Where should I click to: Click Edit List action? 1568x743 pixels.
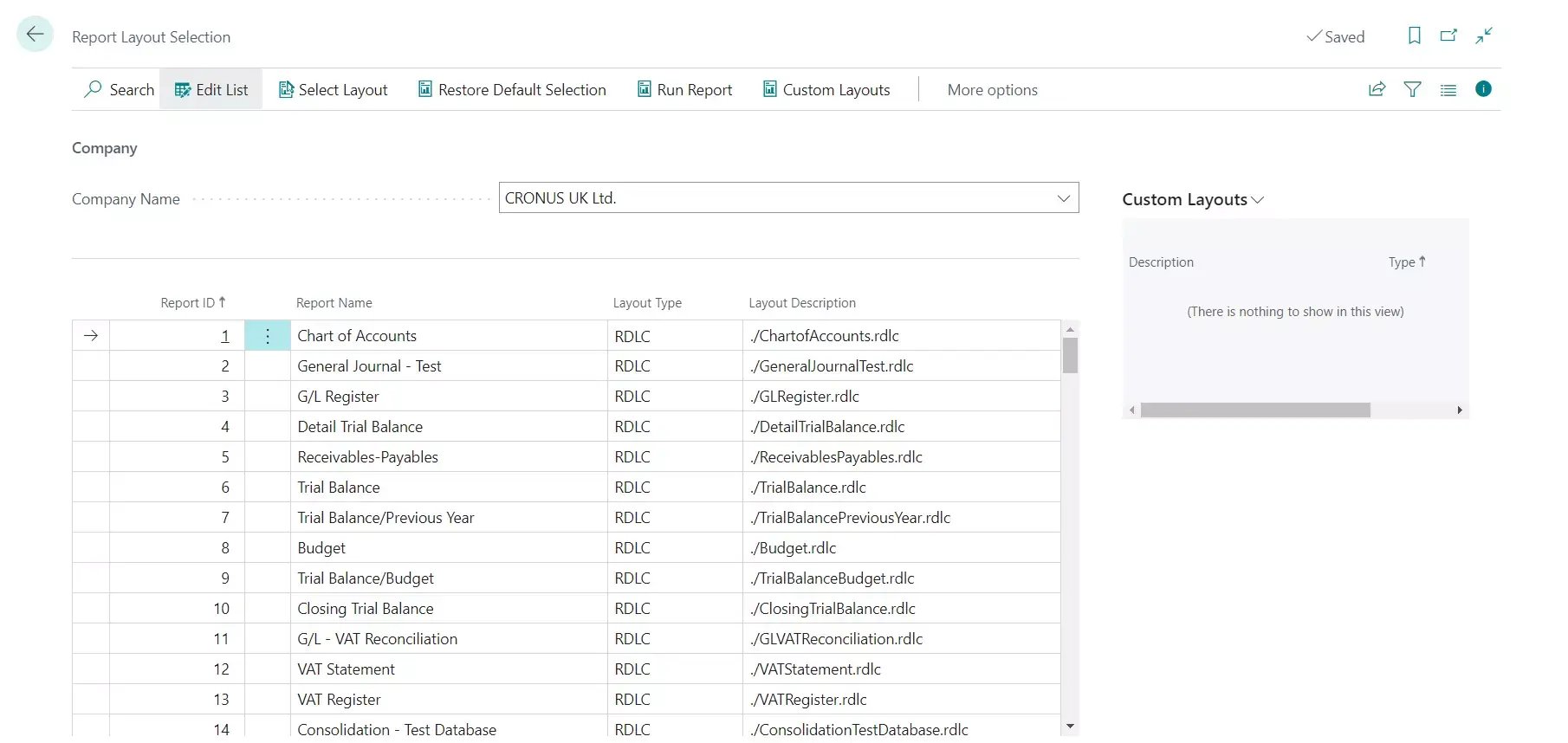tap(211, 89)
